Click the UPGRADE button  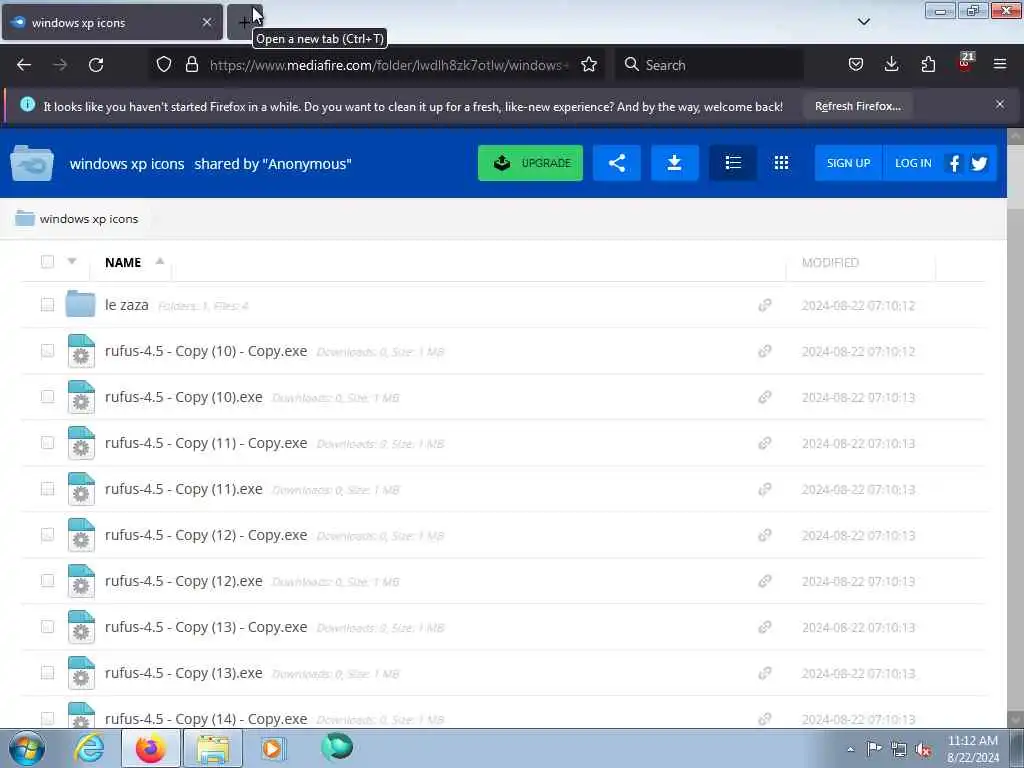(530, 163)
